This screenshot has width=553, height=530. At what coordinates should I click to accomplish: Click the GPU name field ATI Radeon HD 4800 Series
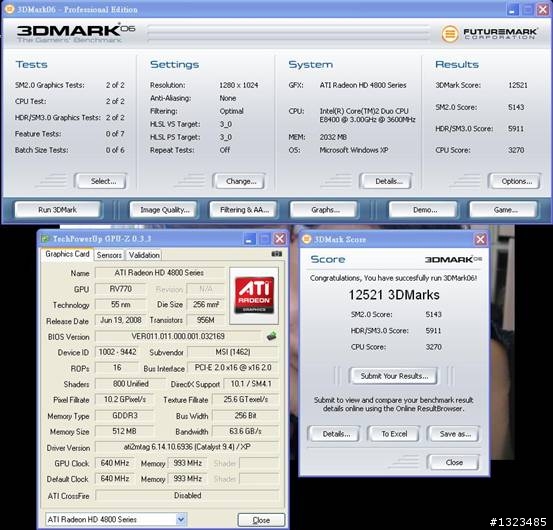(159, 273)
